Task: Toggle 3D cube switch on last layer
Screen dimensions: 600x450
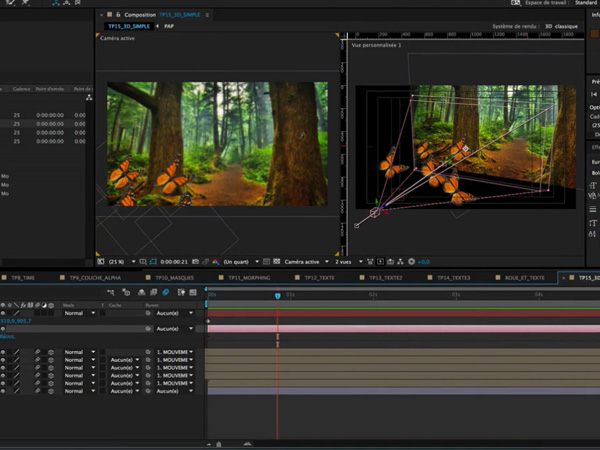Action: [x=51, y=391]
